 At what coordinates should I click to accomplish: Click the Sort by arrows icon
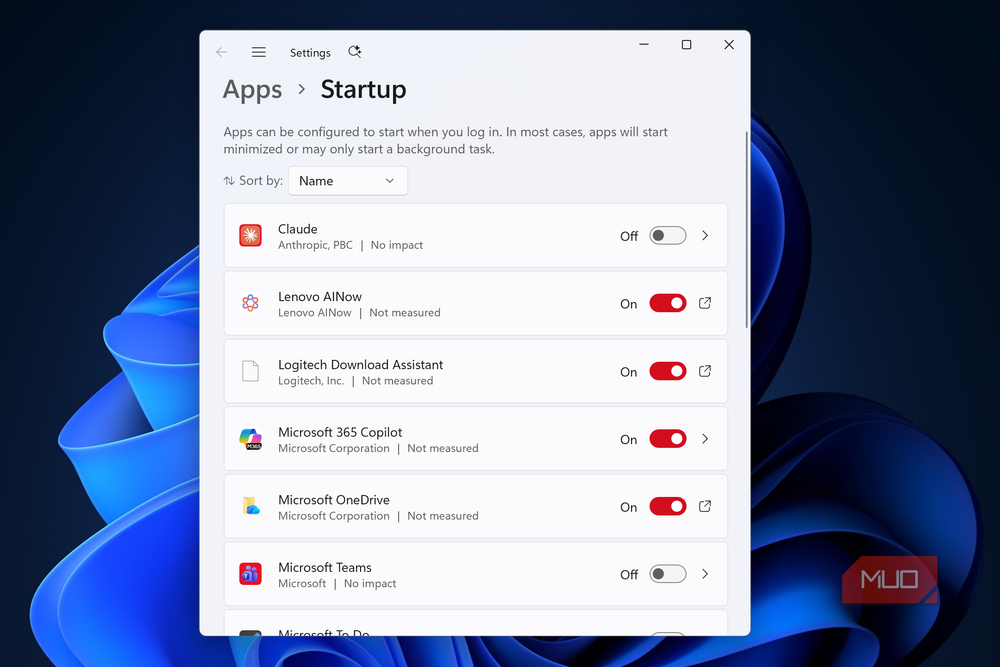[x=229, y=181]
